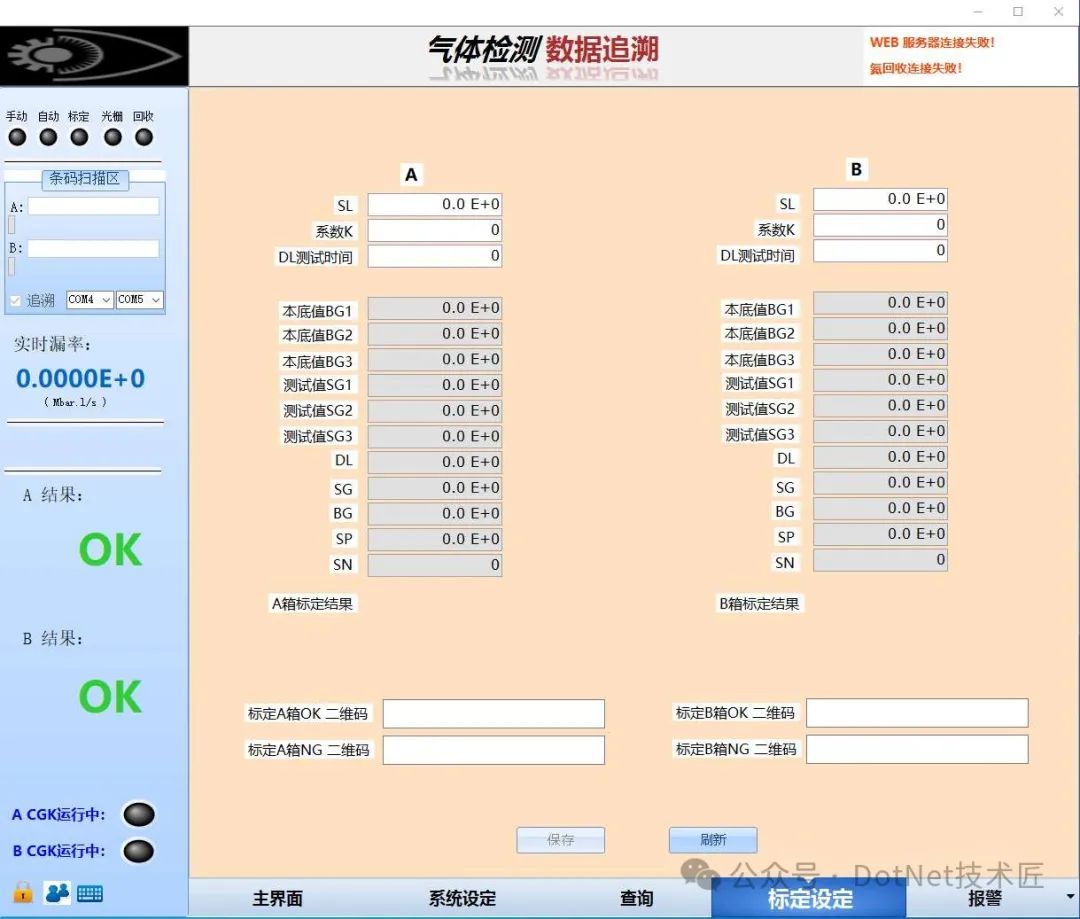Select the 标定设定 tab
This screenshot has height=919, width=1080.
click(x=809, y=899)
